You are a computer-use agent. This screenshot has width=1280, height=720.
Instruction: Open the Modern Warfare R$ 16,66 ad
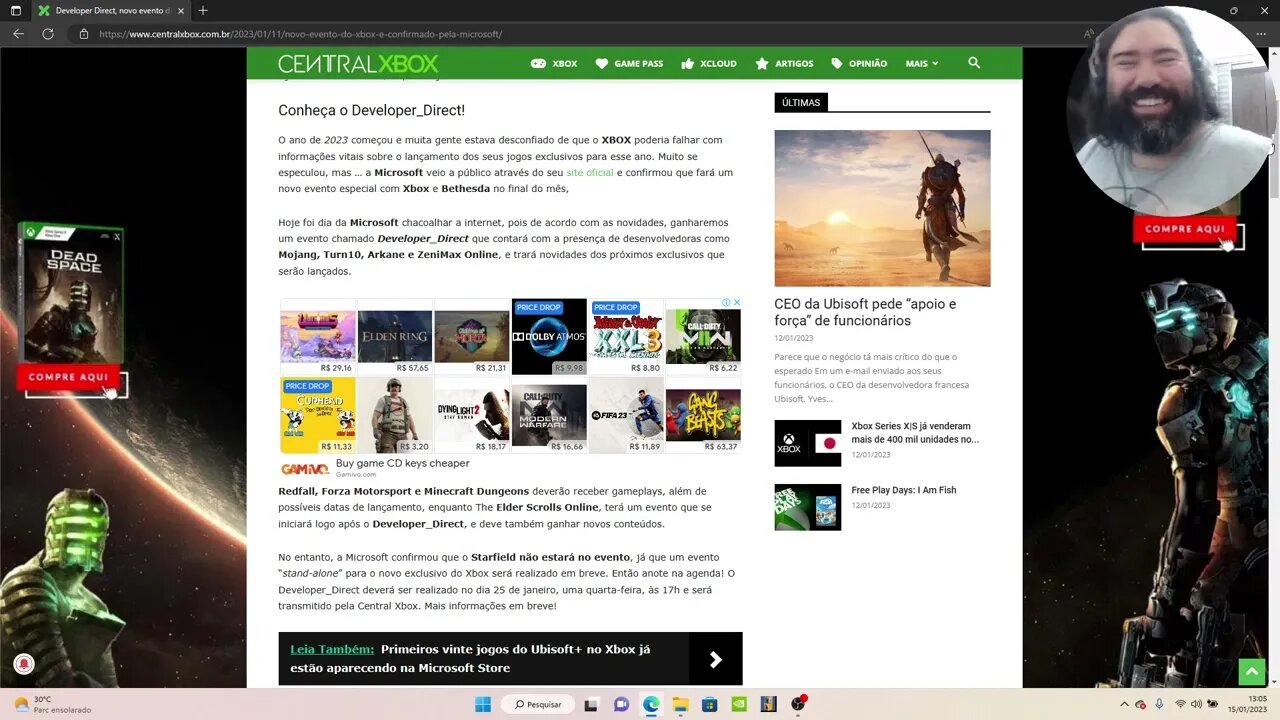(x=549, y=415)
